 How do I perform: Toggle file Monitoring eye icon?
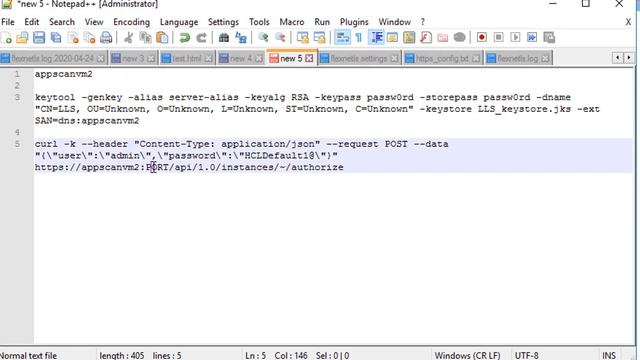click(x=460, y=38)
